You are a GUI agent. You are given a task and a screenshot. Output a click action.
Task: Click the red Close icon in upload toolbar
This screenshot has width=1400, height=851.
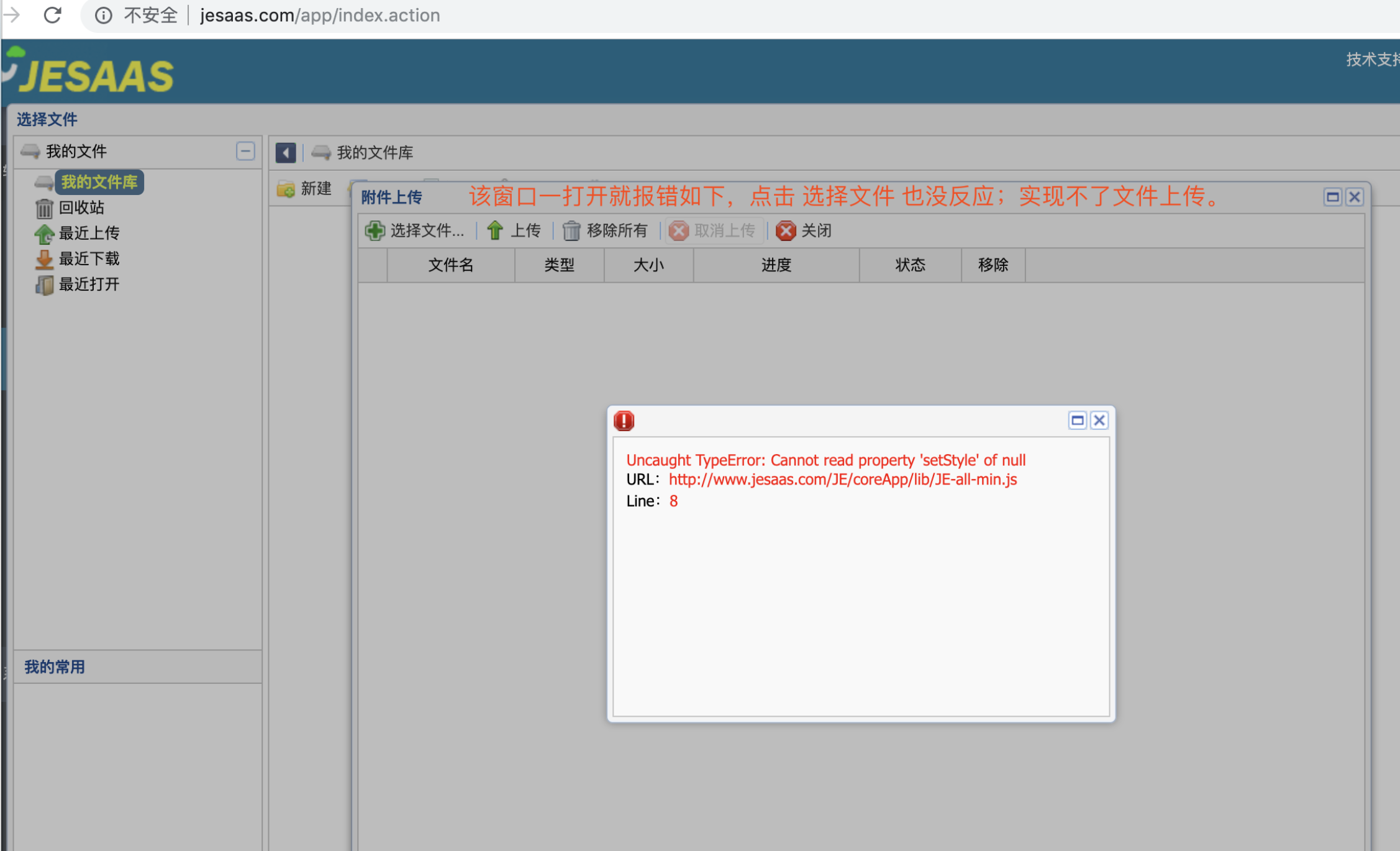[x=786, y=230]
